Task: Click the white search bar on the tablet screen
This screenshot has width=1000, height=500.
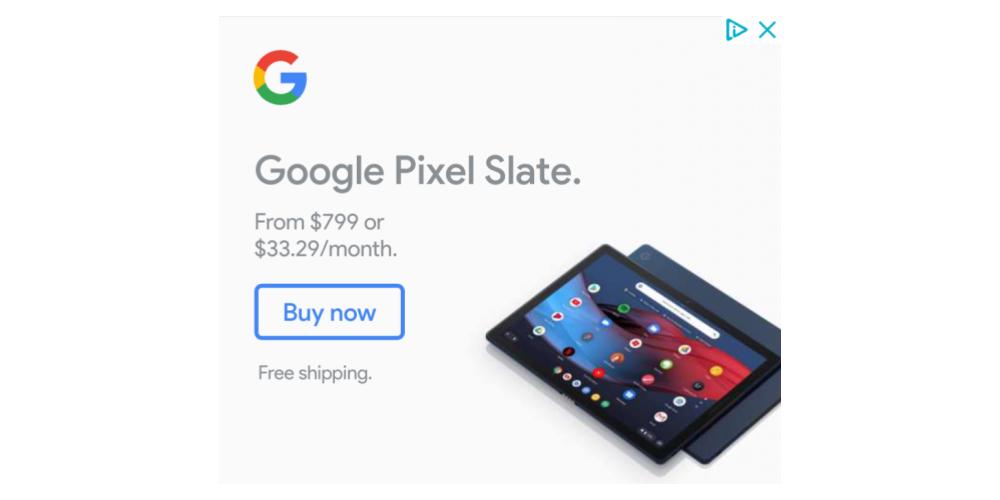Action: coord(678,311)
